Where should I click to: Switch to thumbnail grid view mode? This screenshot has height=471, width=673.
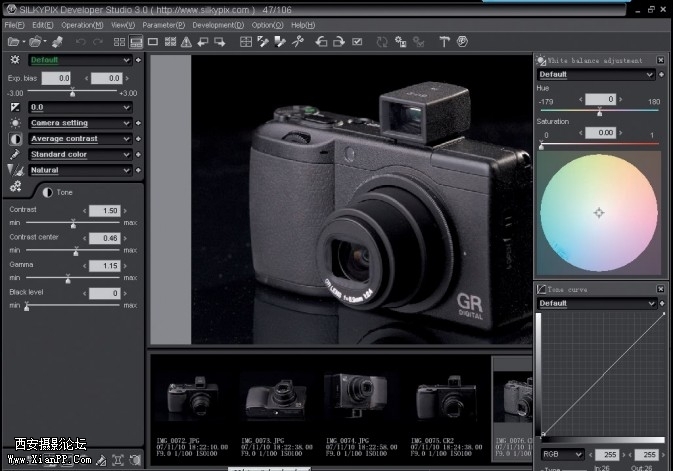coord(118,42)
